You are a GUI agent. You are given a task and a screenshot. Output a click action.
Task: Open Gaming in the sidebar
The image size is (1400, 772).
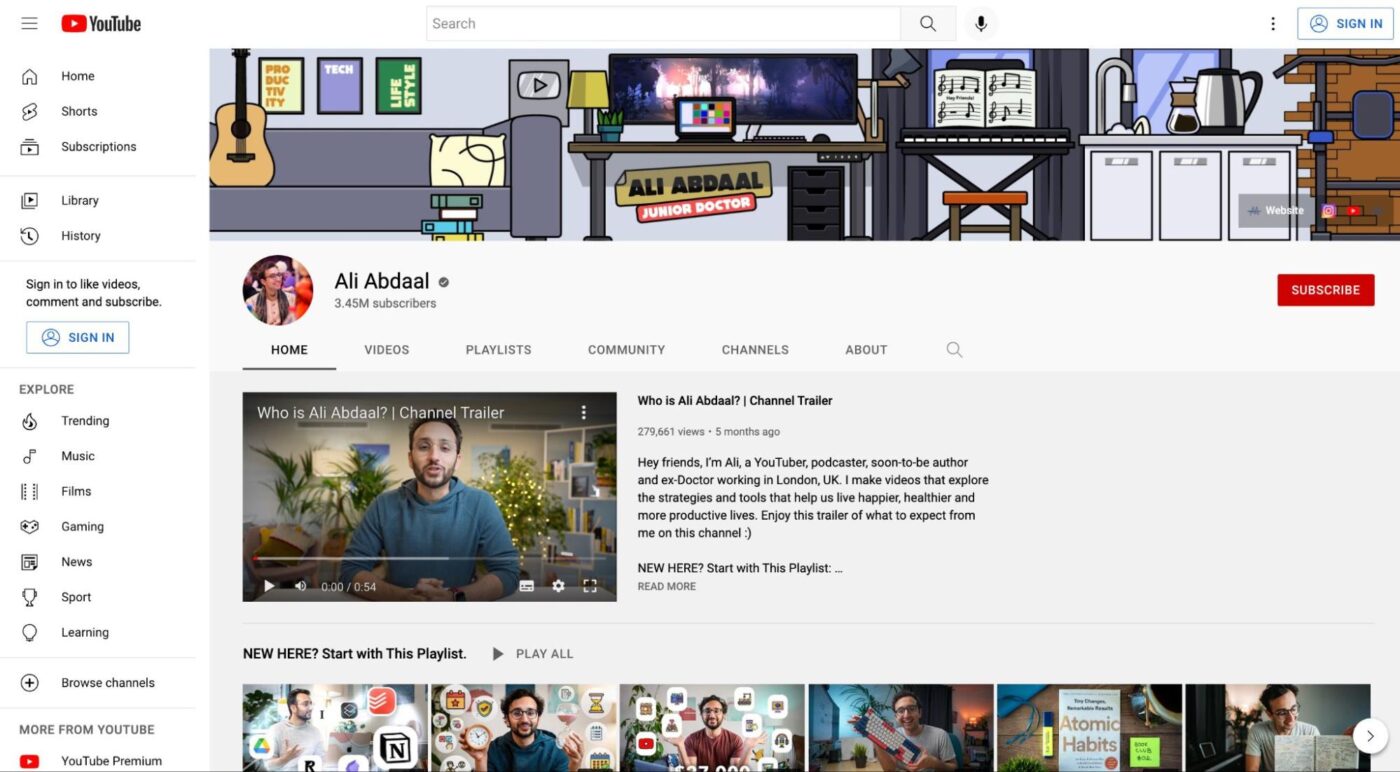[82, 526]
